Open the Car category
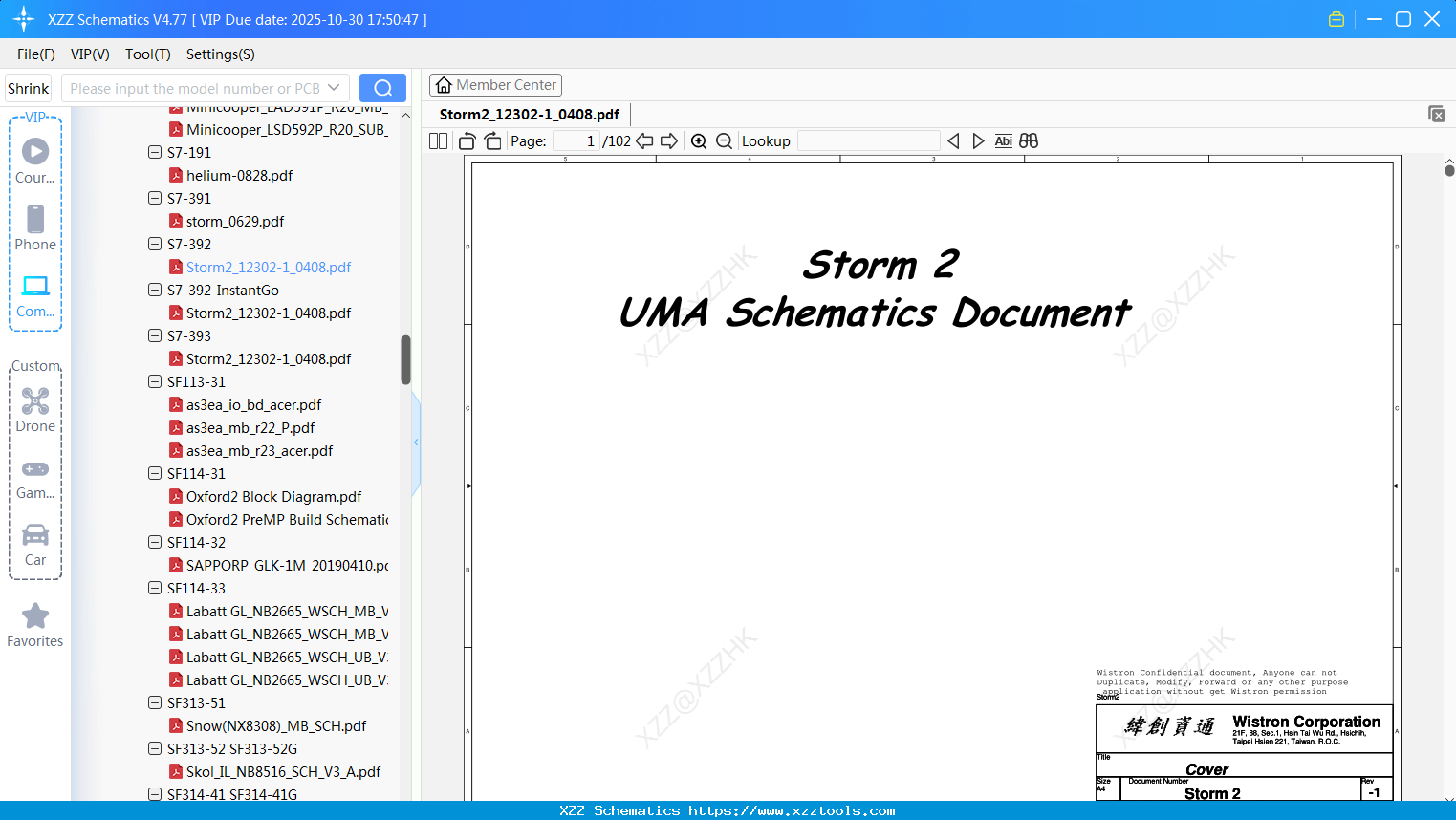1456x820 pixels. pos(35,545)
